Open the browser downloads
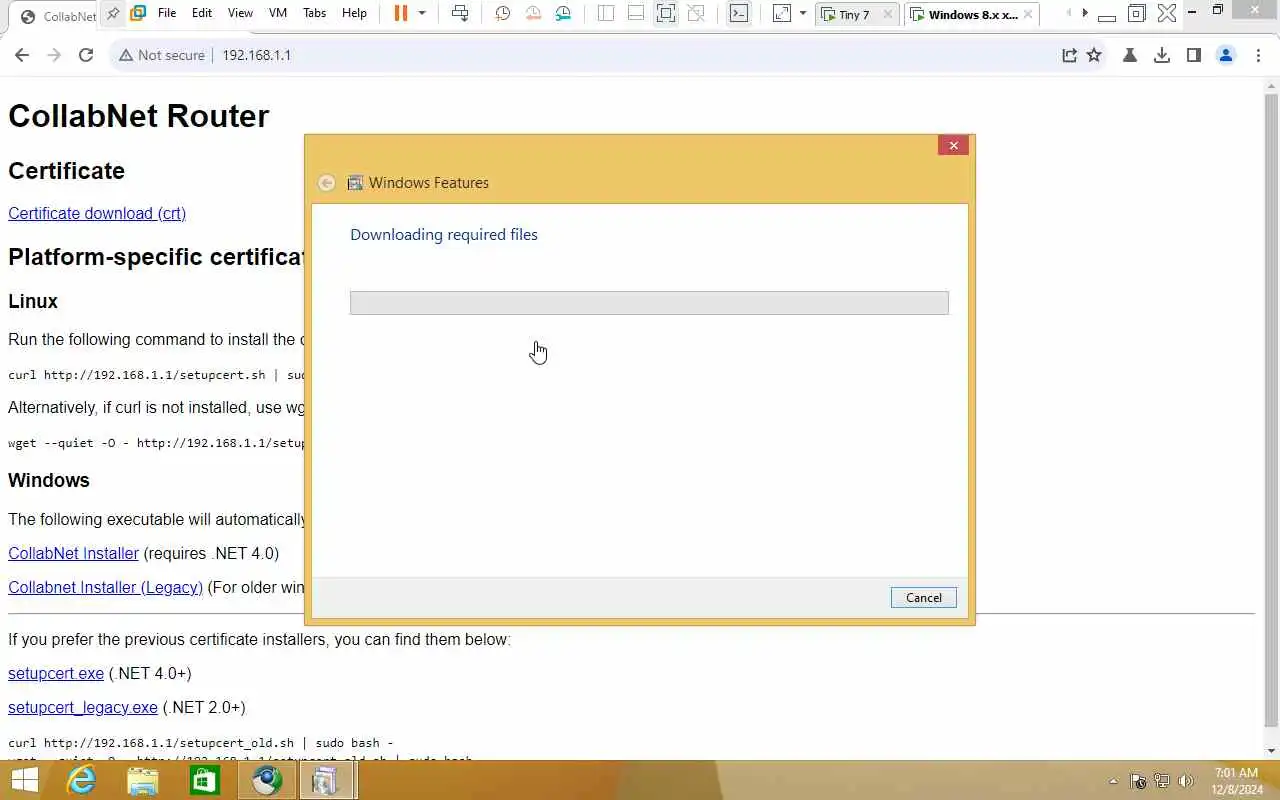1280x800 pixels. coord(1162,56)
